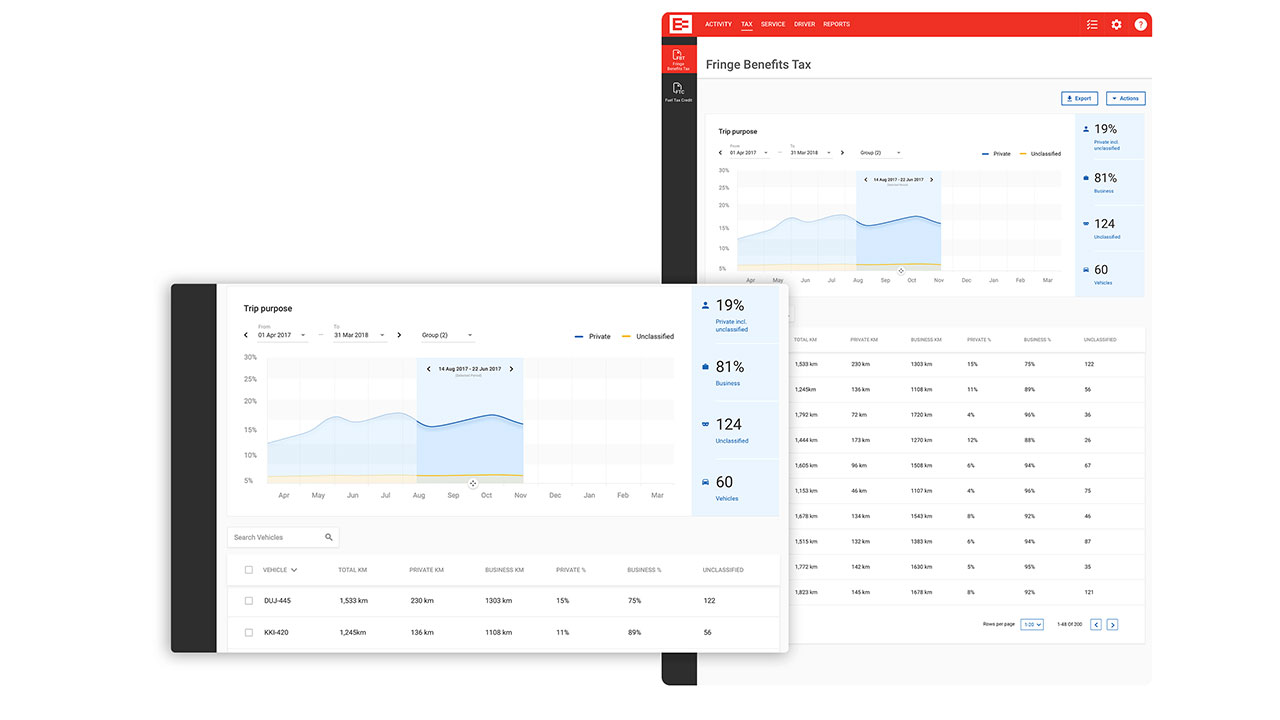1280x720 pixels.
Task: Click the help question mark icon
Action: 1140,25
